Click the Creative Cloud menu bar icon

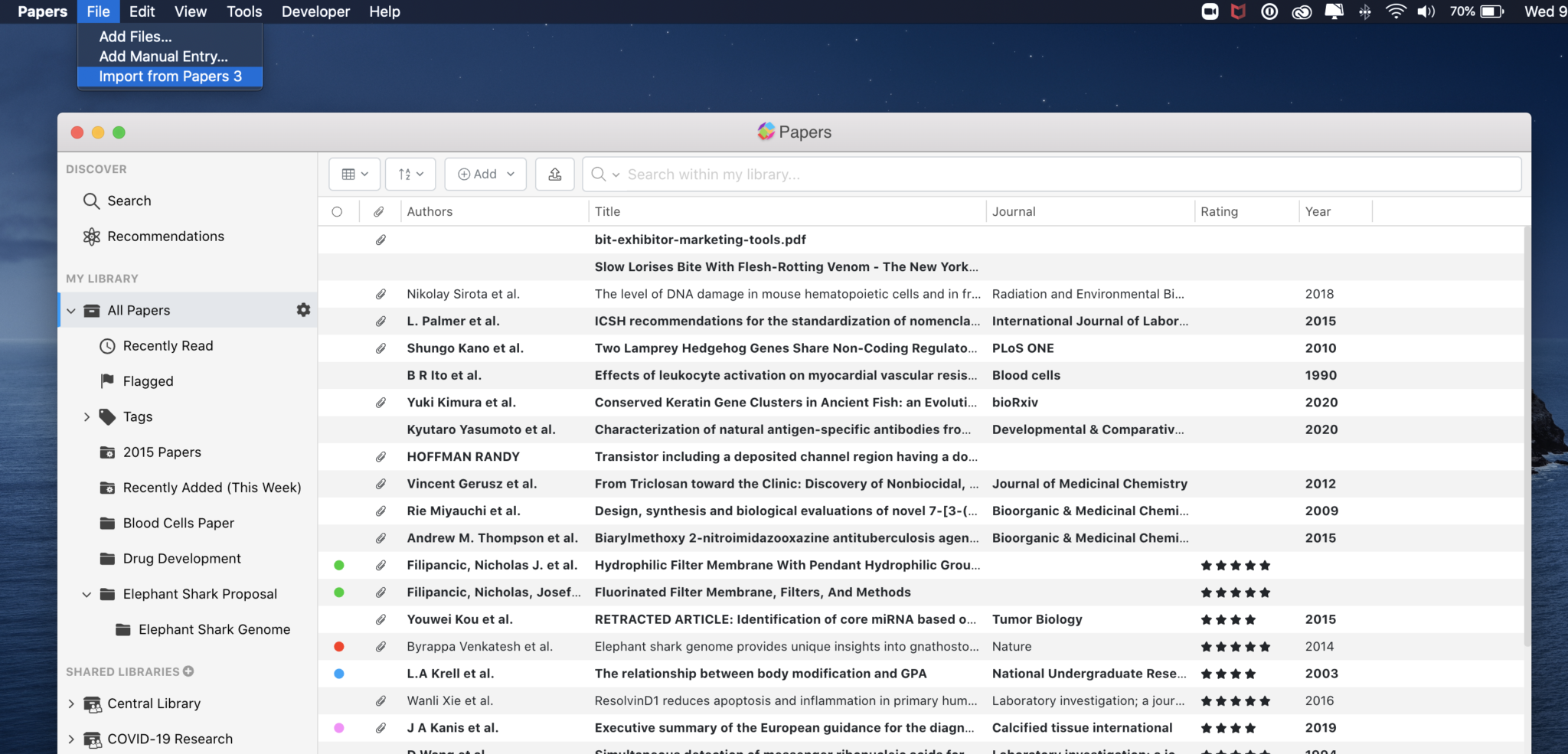tap(1302, 11)
